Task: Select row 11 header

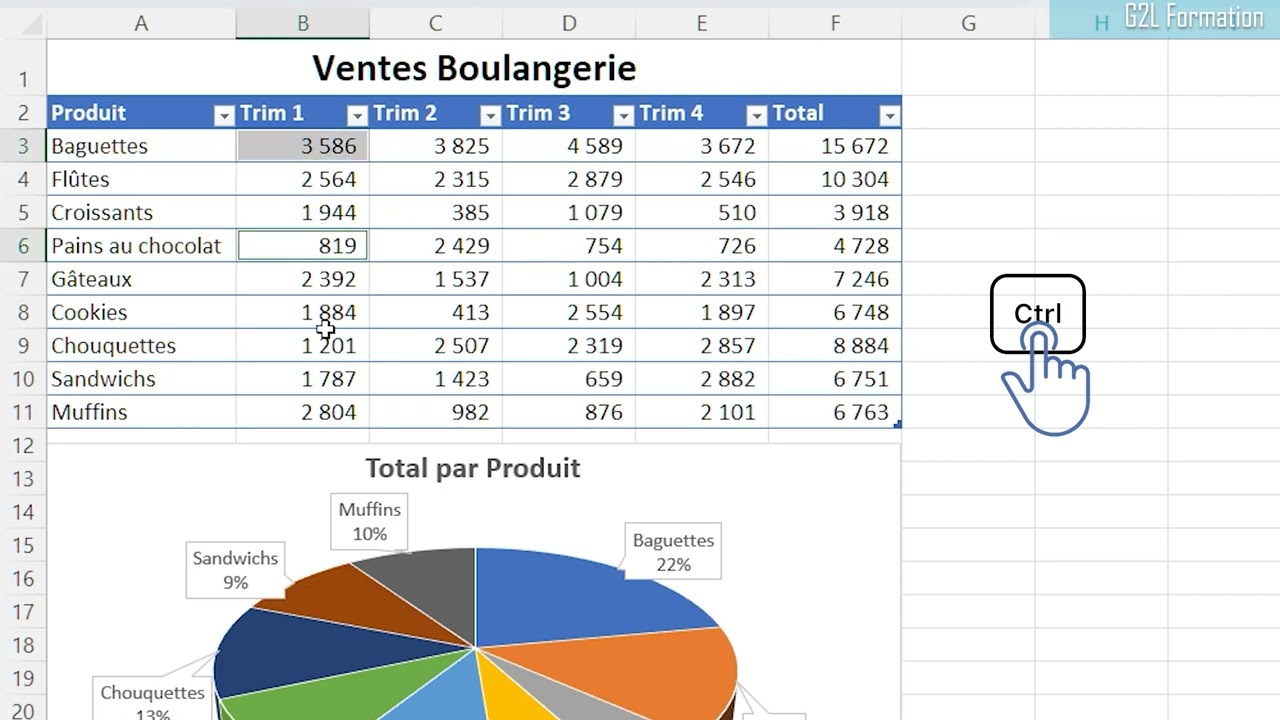Action: click(x=23, y=412)
